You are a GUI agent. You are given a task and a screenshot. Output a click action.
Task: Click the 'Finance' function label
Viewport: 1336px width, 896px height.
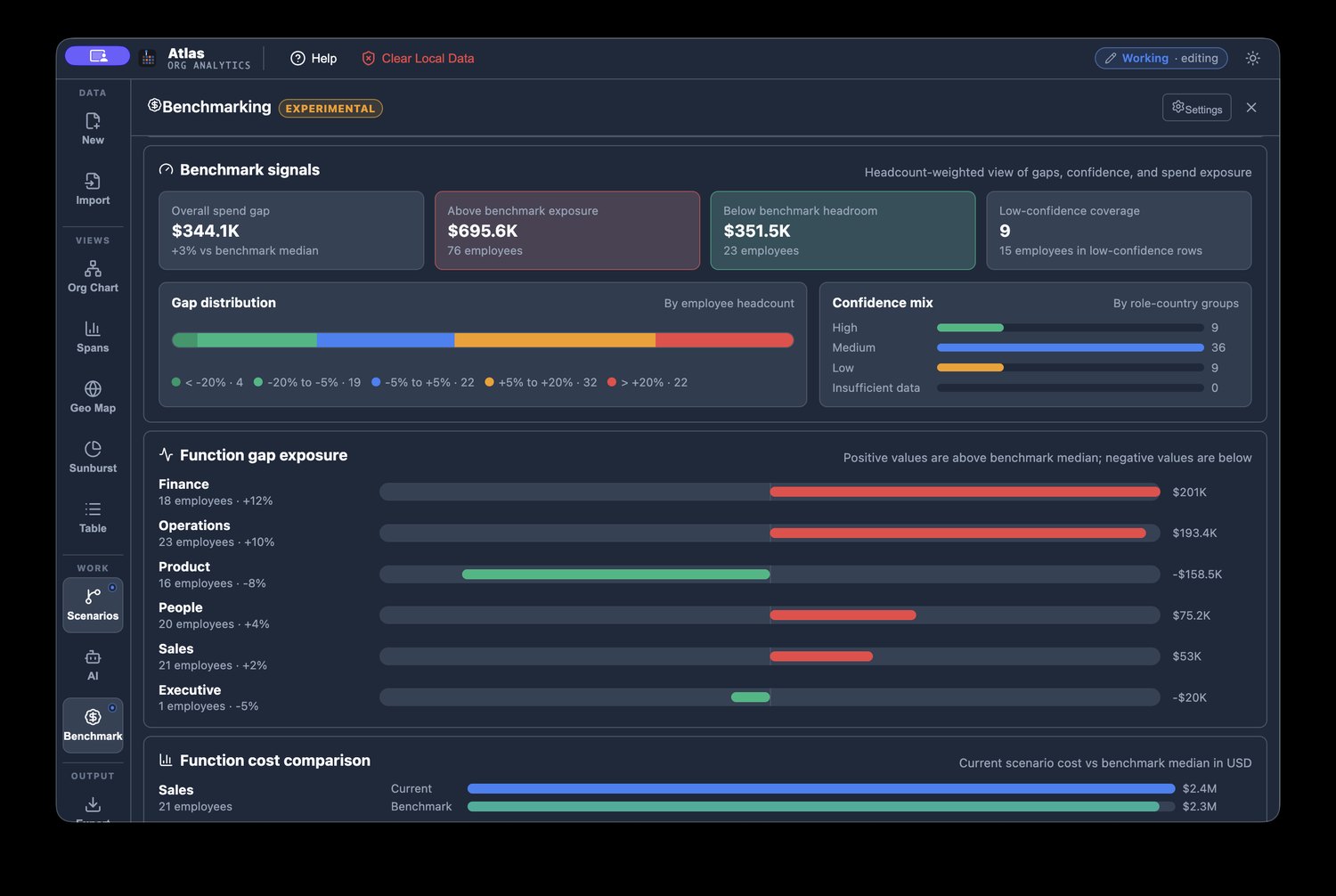(183, 485)
